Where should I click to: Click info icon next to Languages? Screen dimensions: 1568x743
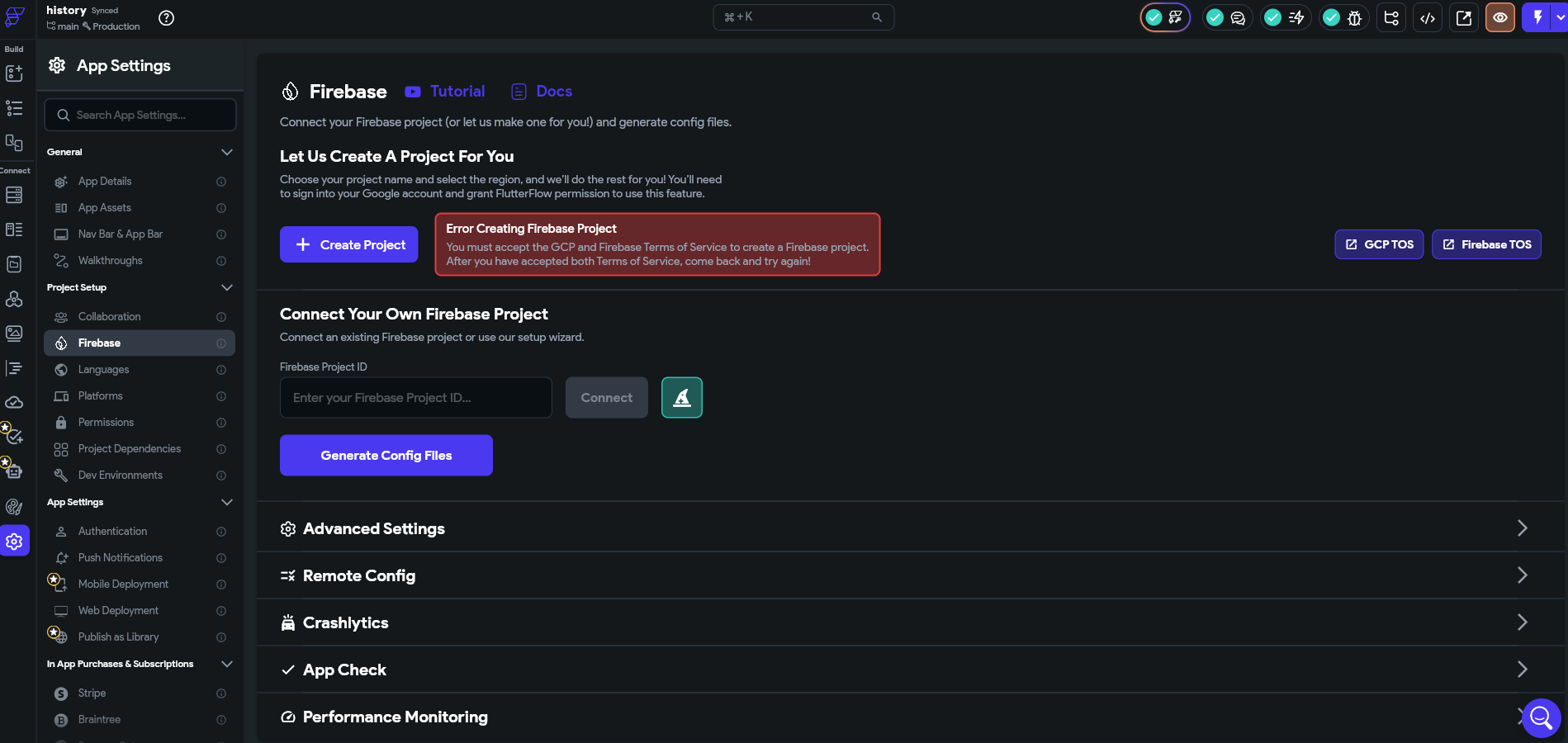tap(221, 370)
